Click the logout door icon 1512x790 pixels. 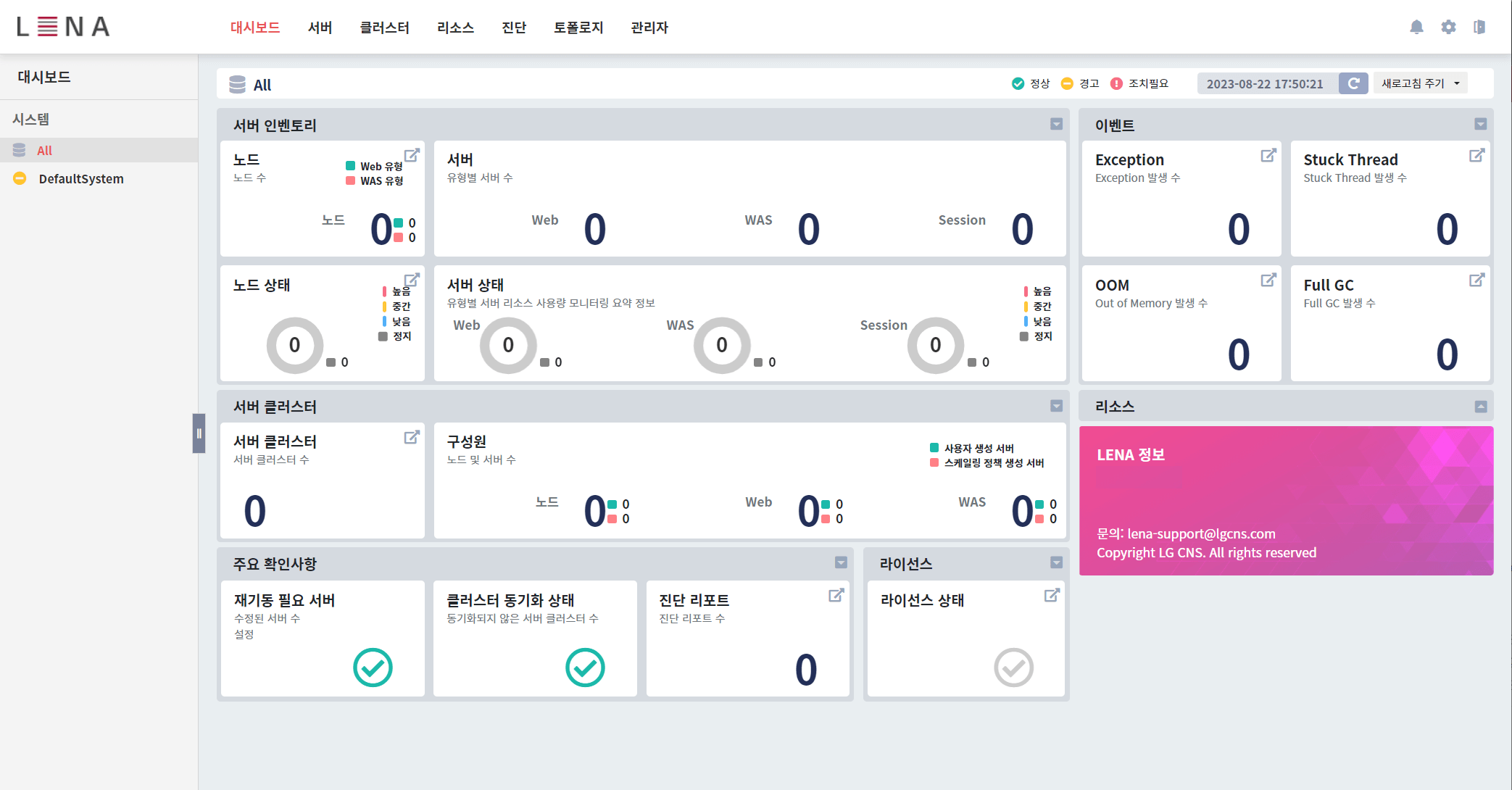tap(1479, 27)
